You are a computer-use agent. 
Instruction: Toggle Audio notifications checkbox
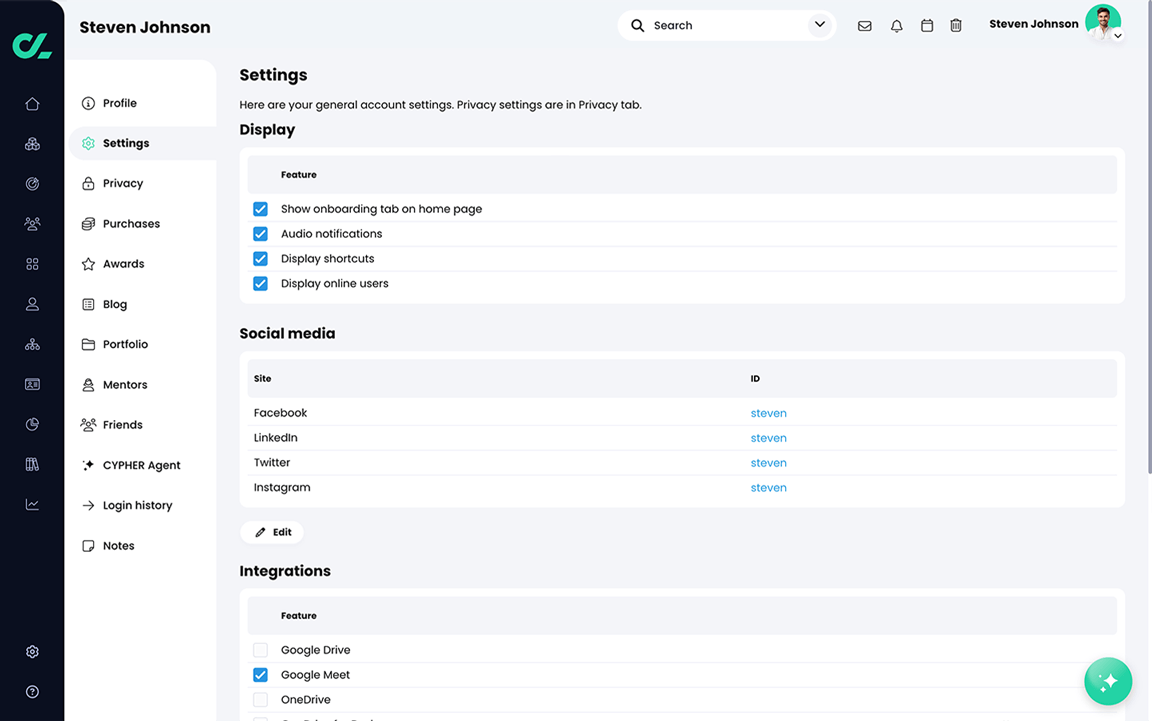tap(260, 234)
